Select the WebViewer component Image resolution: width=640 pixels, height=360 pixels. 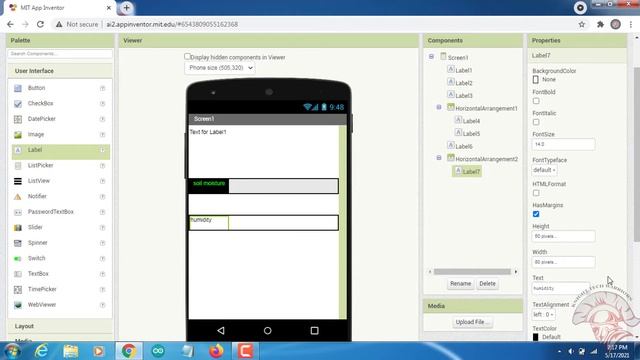(x=42, y=305)
